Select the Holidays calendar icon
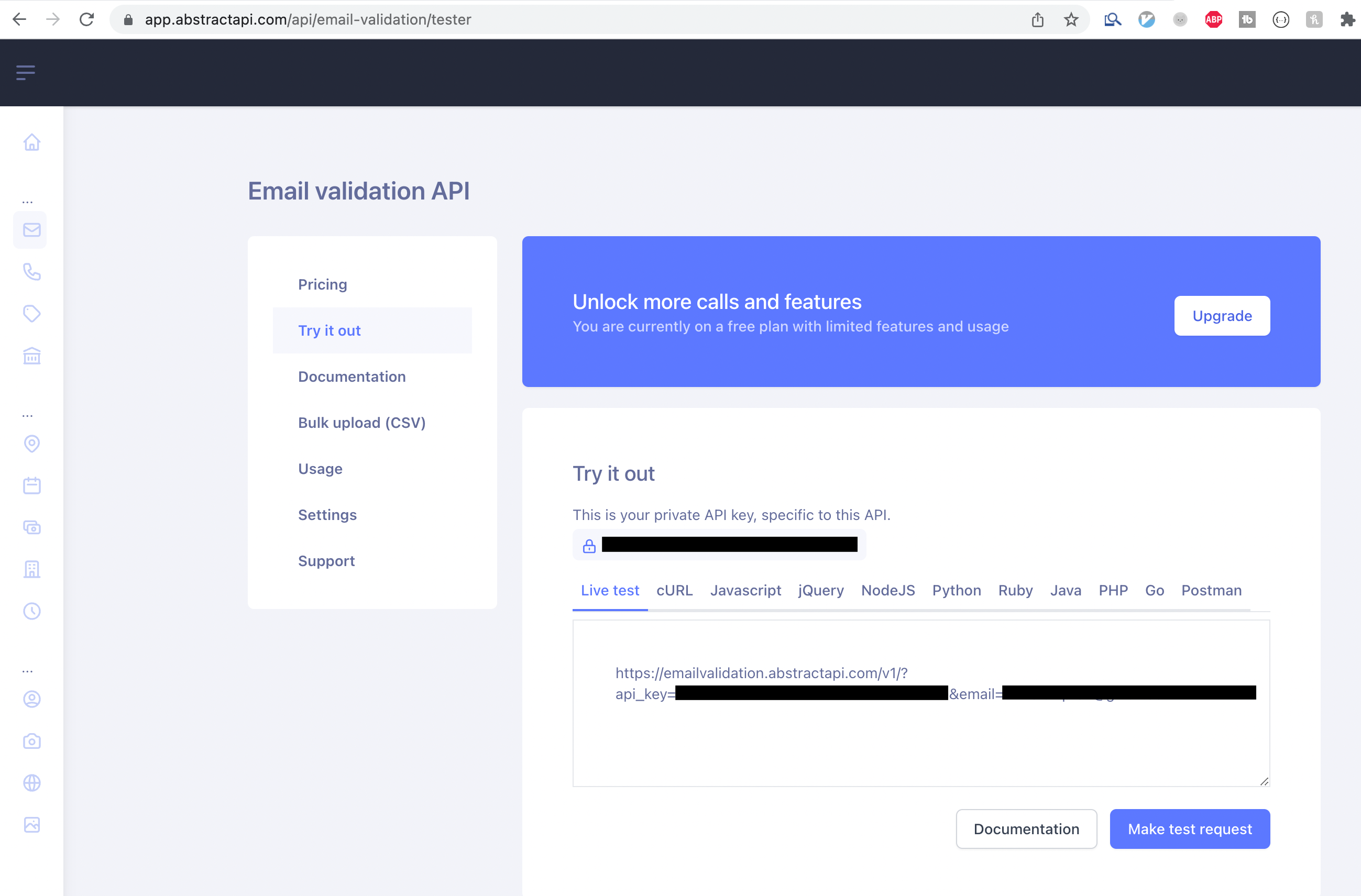 click(x=31, y=485)
